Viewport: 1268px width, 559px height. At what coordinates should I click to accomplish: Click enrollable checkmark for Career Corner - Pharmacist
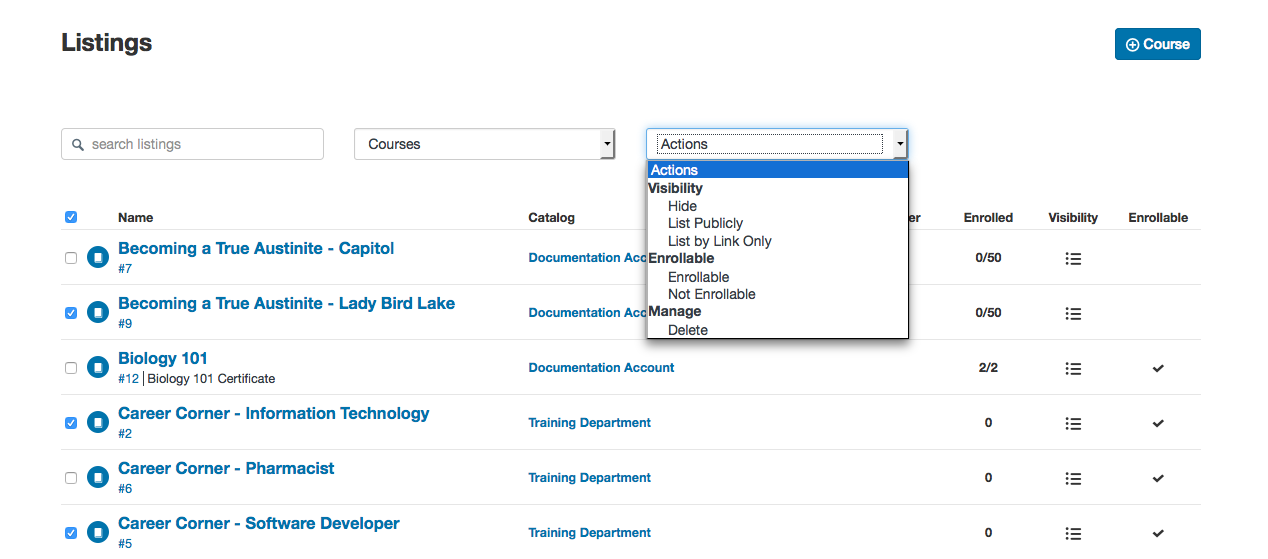point(1158,478)
